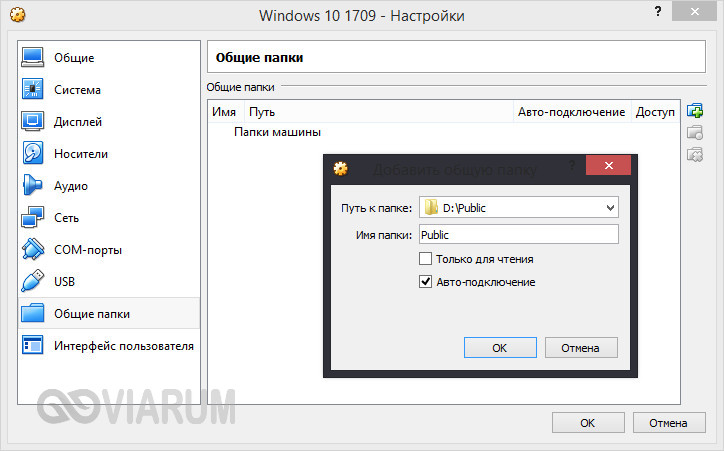
Task: Click the USB plug icon
Action: pos(33,281)
